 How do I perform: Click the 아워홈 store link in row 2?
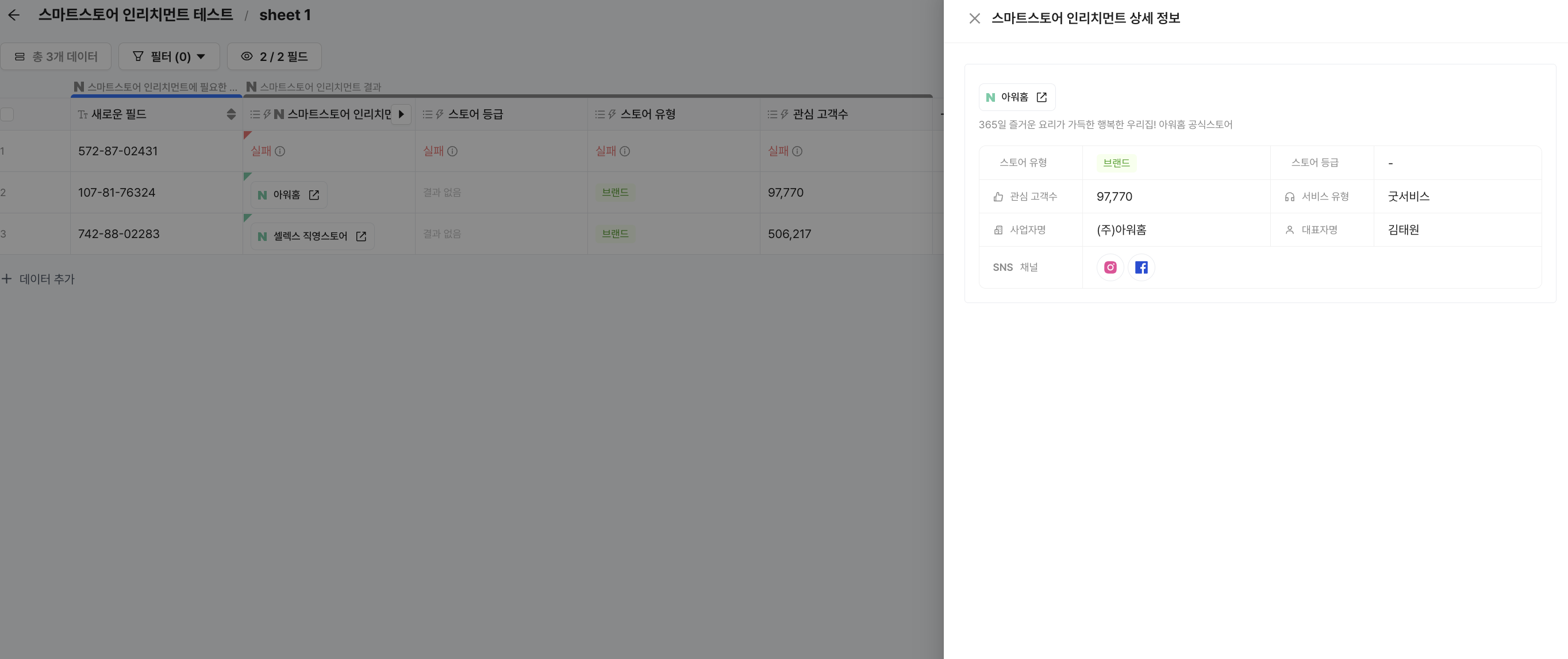[x=286, y=195]
